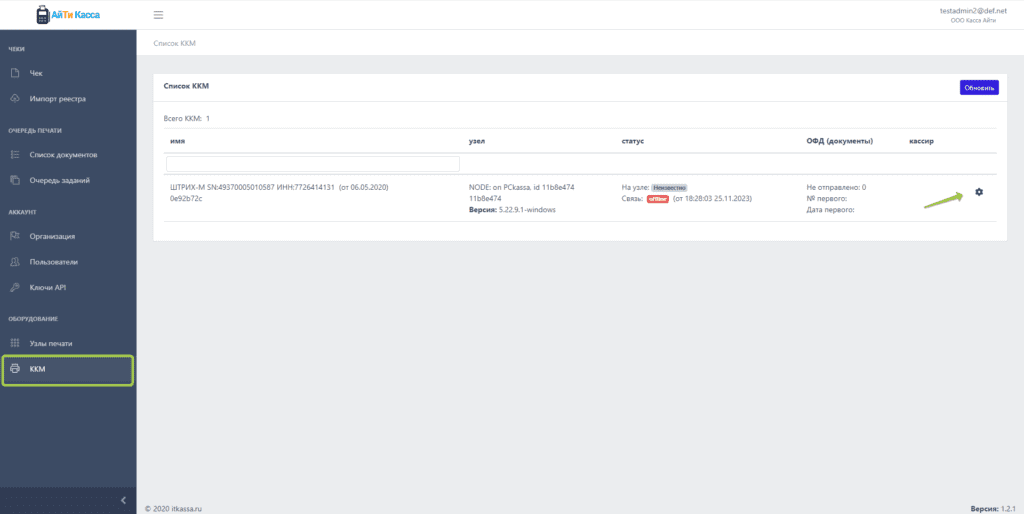
Task: Click the red offline status badge
Action: (x=658, y=199)
